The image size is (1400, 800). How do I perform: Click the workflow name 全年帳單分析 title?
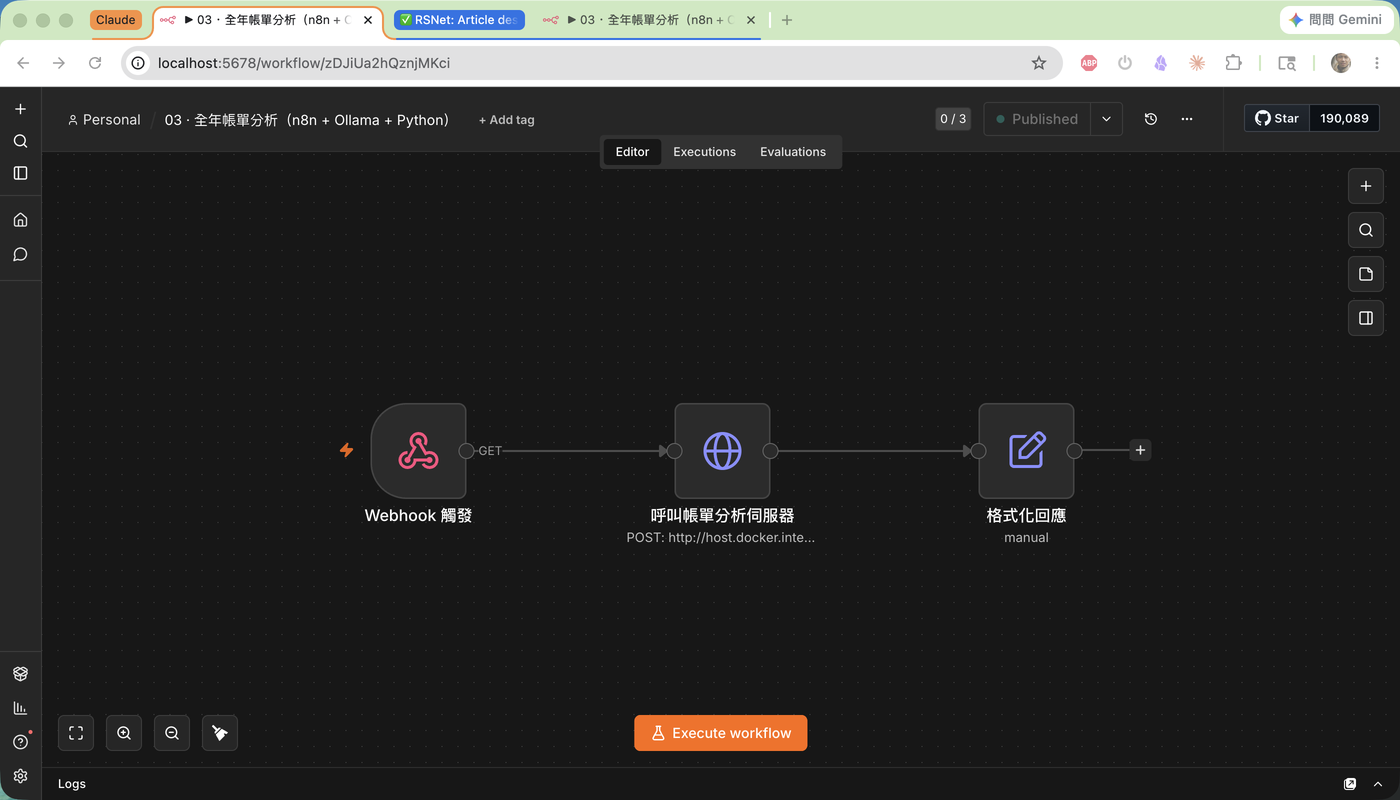(307, 120)
